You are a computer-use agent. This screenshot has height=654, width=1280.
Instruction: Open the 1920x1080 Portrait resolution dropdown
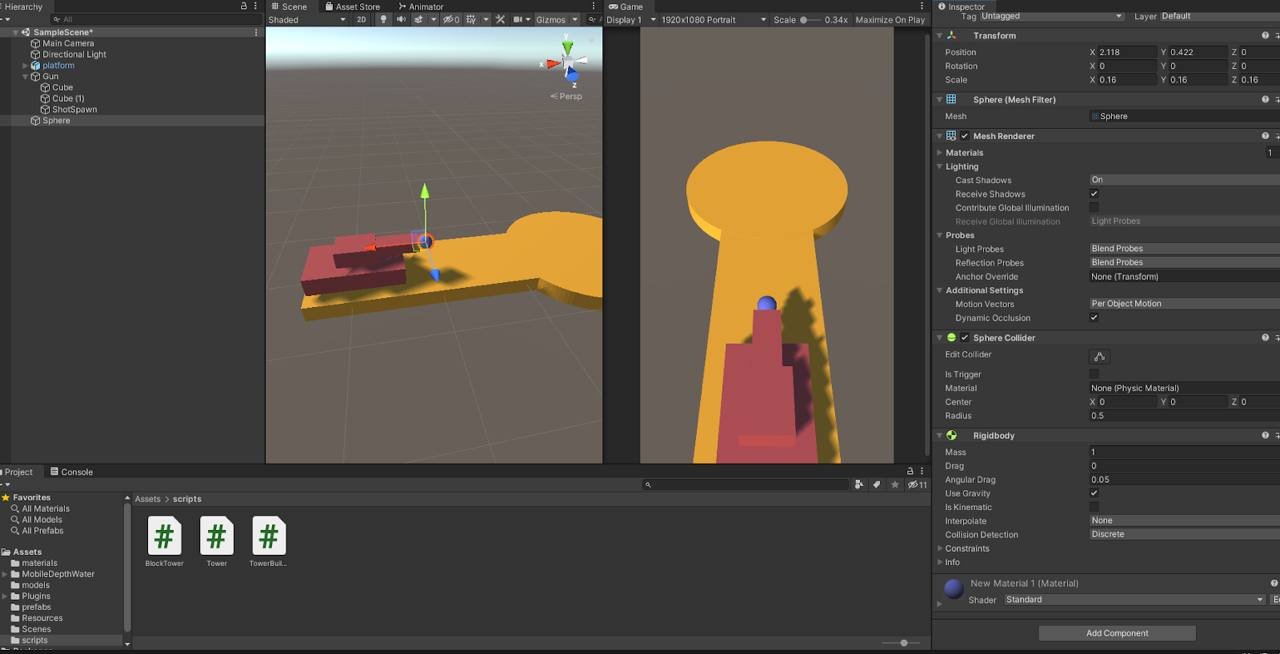[714, 19]
